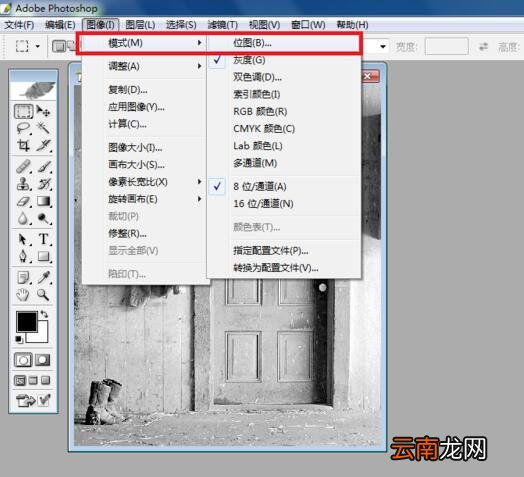Choose checked 灰度(G) grayscale mode

pos(284,60)
